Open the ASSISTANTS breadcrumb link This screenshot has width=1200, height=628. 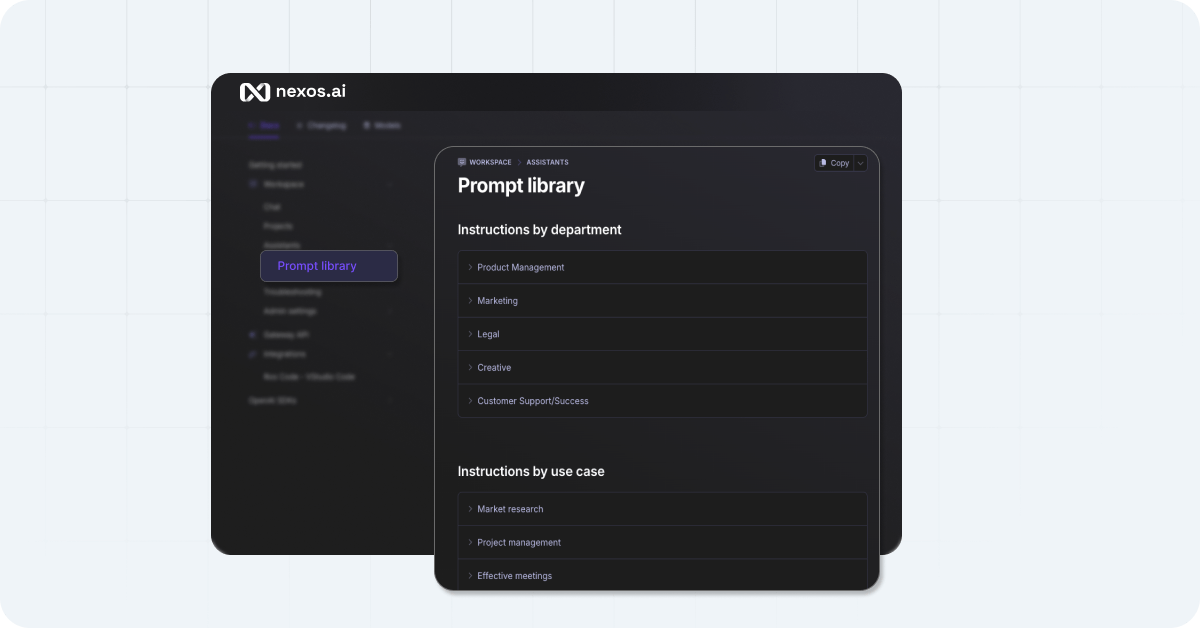tap(548, 161)
